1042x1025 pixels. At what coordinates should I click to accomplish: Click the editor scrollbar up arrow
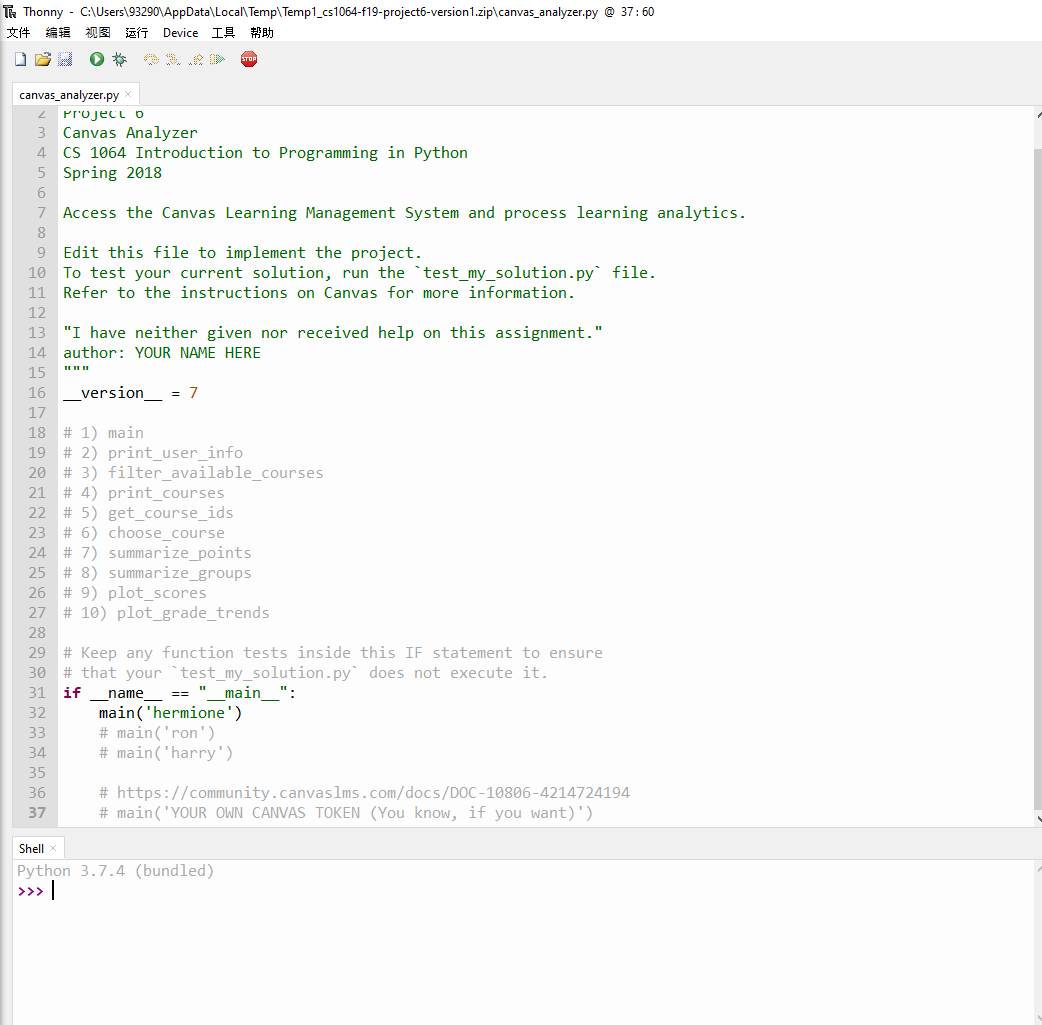tap(1038, 114)
